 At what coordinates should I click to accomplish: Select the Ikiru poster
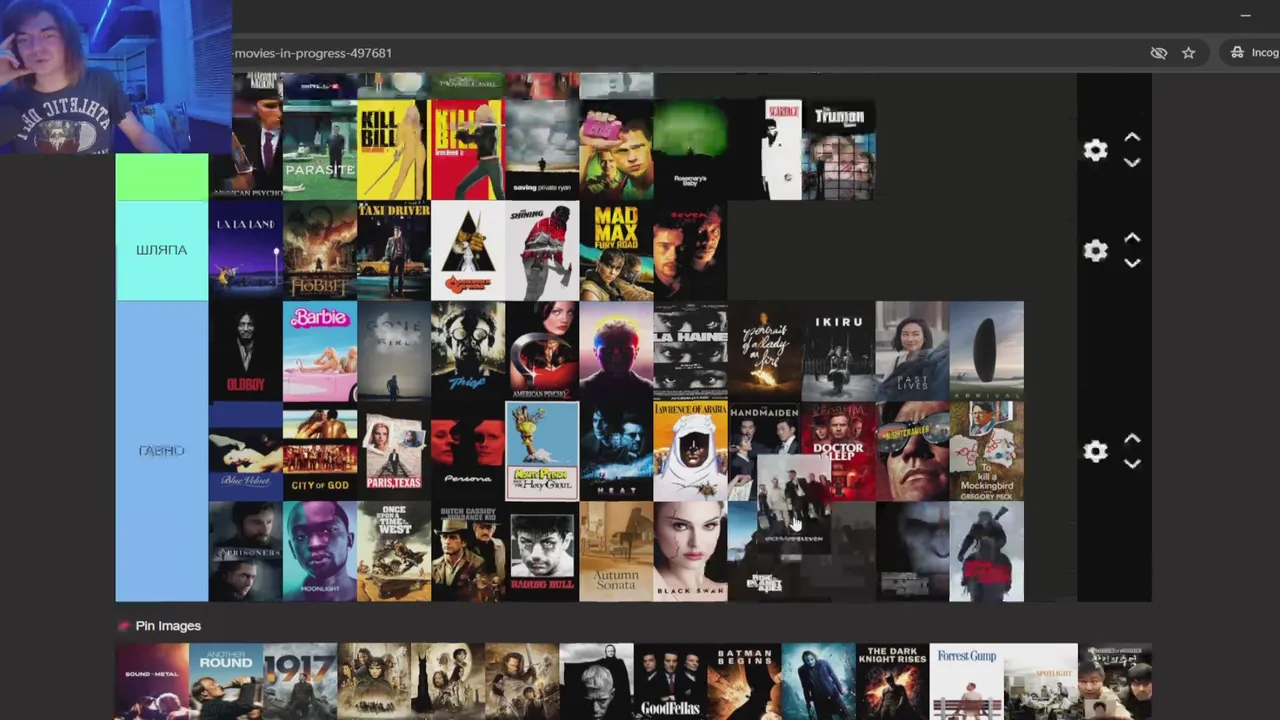(839, 351)
